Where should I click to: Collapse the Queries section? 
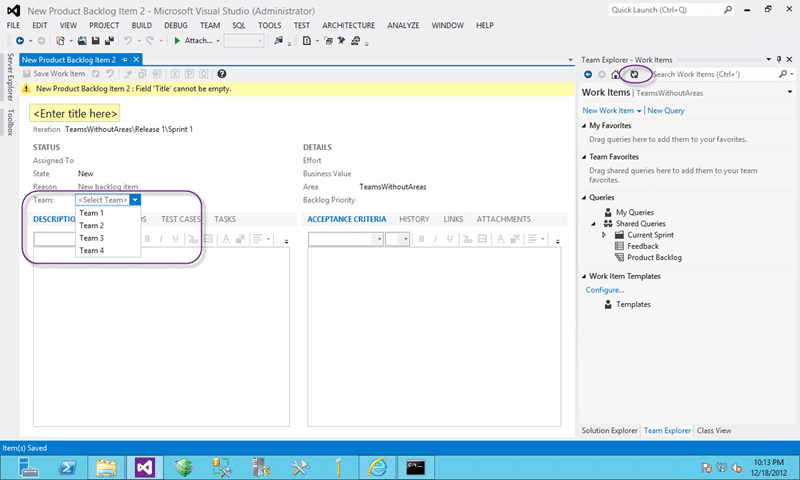(x=584, y=197)
